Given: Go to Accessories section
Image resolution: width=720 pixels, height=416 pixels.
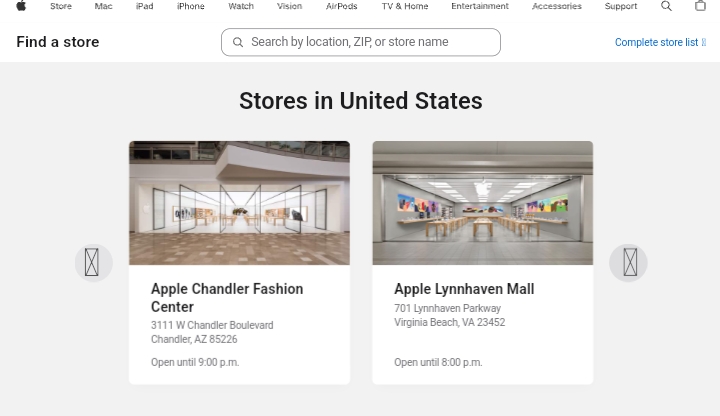Looking at the screenshot, I should coord(557,6).
